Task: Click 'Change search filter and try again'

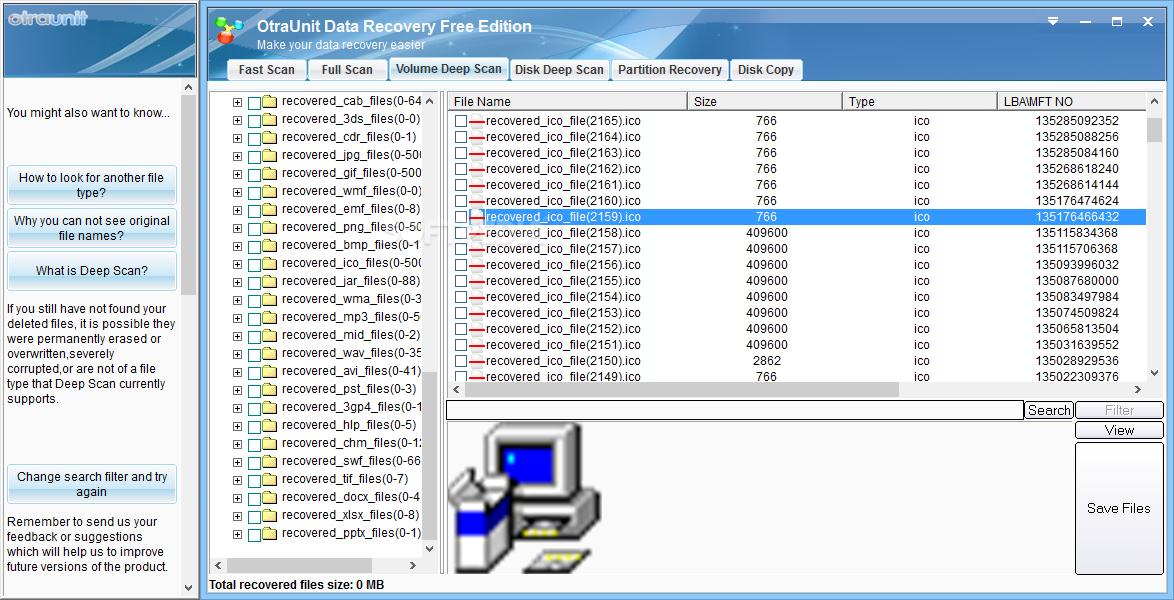Action: (92, 484)
